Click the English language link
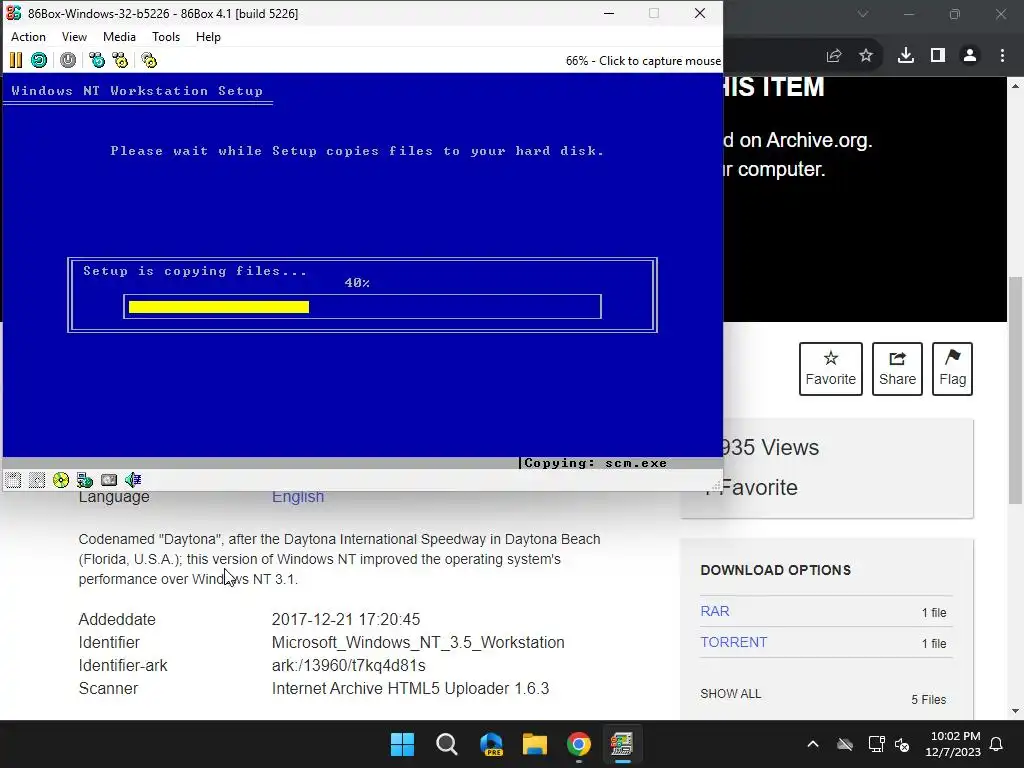This screenshot has height=768, width=1024. pos(298,496)
